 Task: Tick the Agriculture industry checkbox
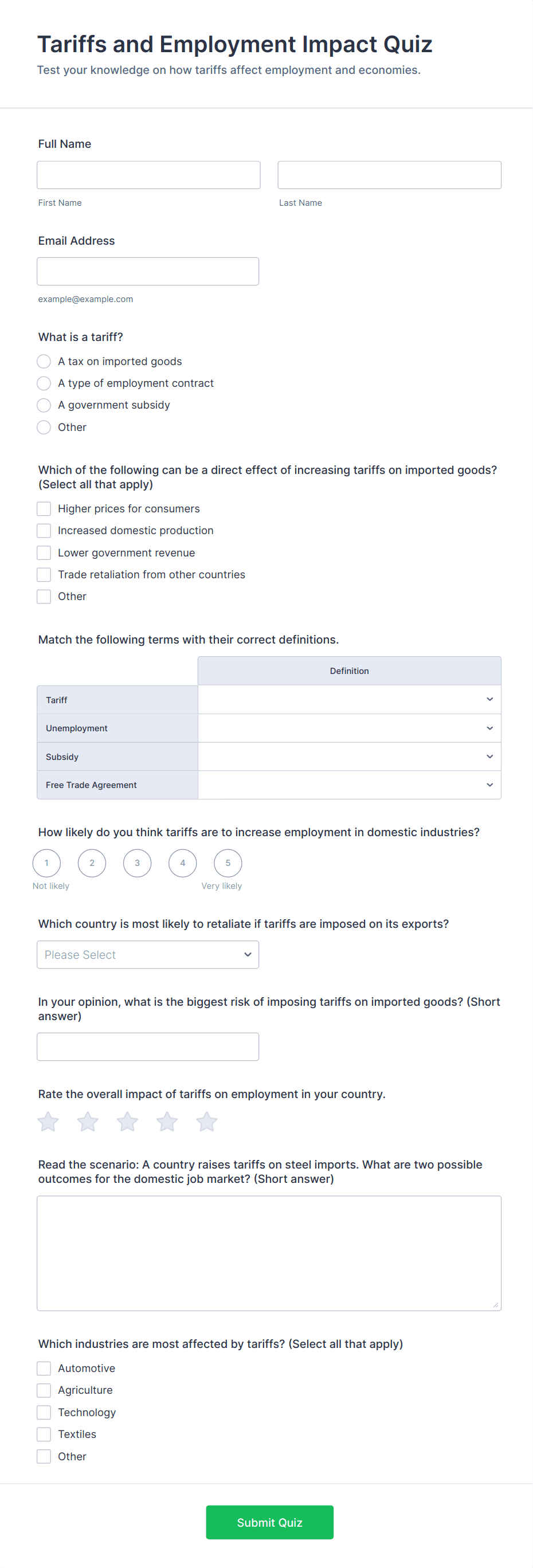(x=44, y=1390)
